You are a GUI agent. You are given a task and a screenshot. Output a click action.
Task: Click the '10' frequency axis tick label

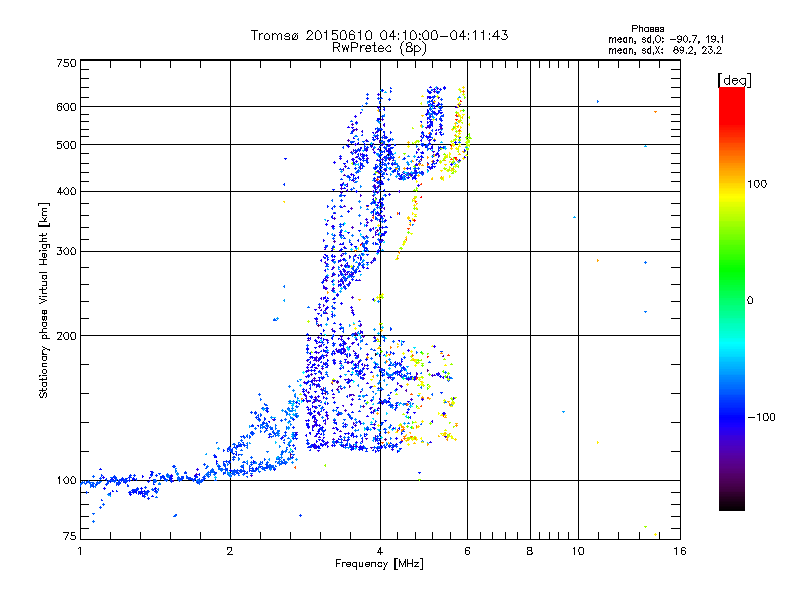click(x=578, y=551)
